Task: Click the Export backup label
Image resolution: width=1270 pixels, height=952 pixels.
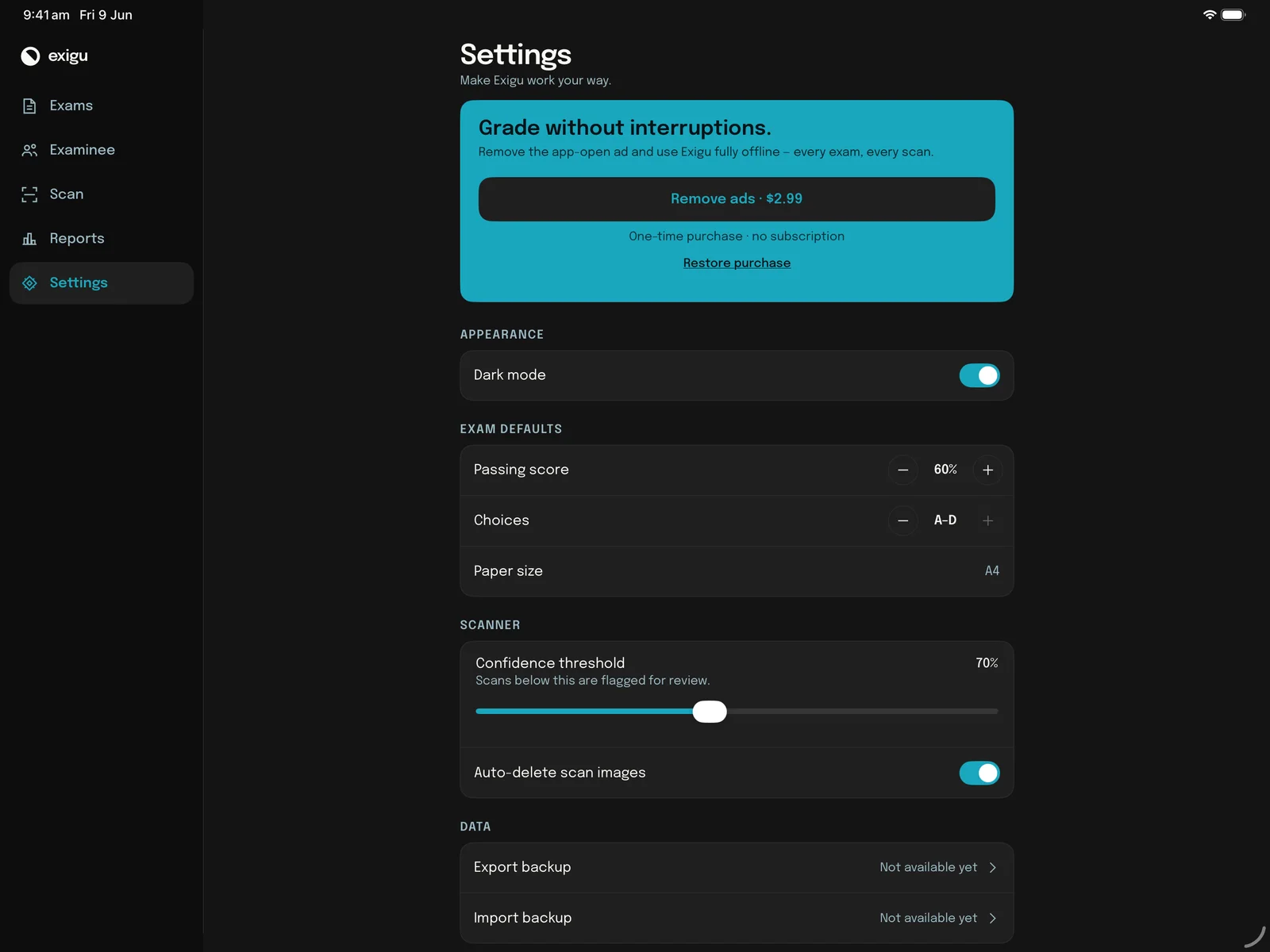Action: pyautogui.click(x=522, y=868)
